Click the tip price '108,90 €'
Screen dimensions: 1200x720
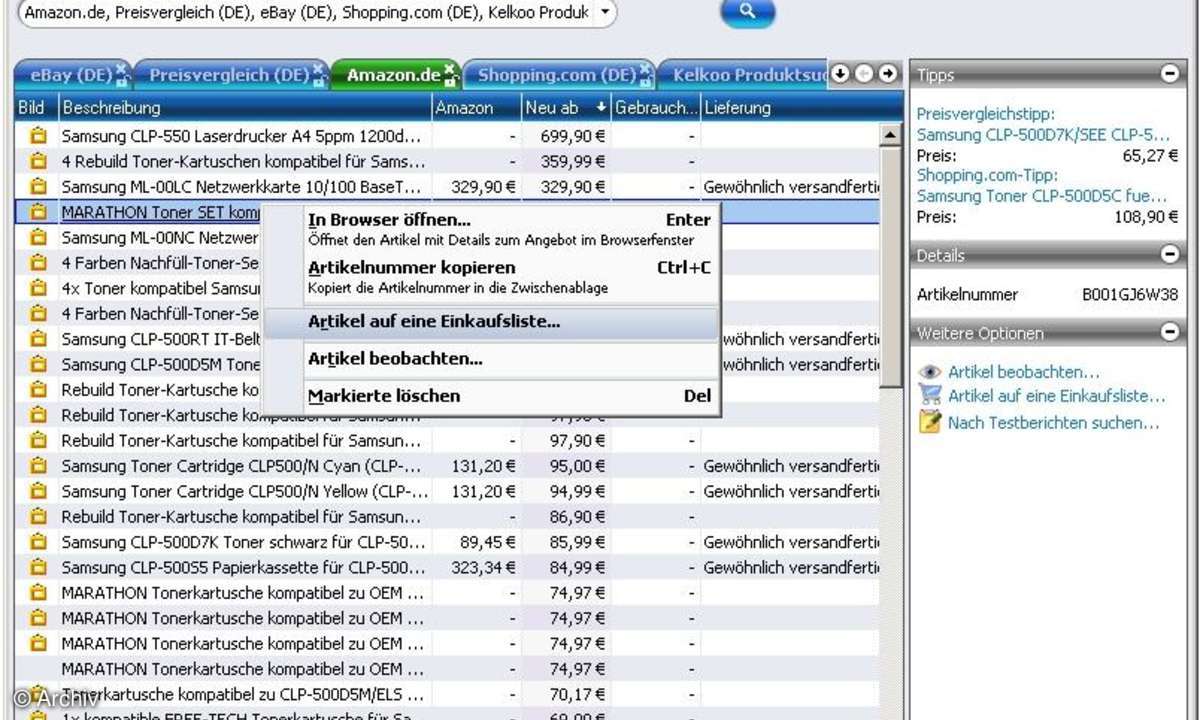pos(1146,216)
